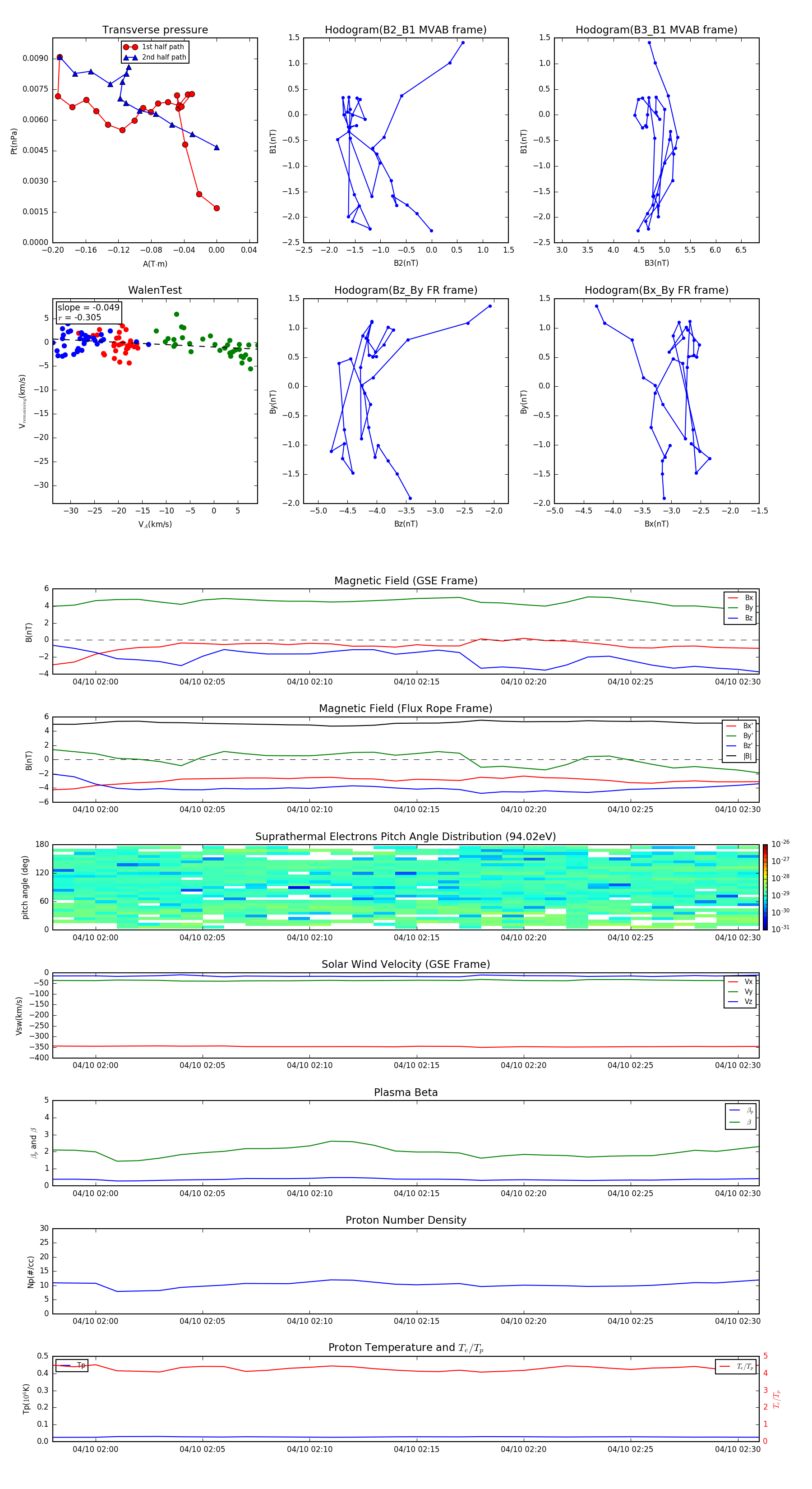812x1489 pixels.
Task: Select the "2nd half path" legend entry
Action: click(x=155, y=57)
